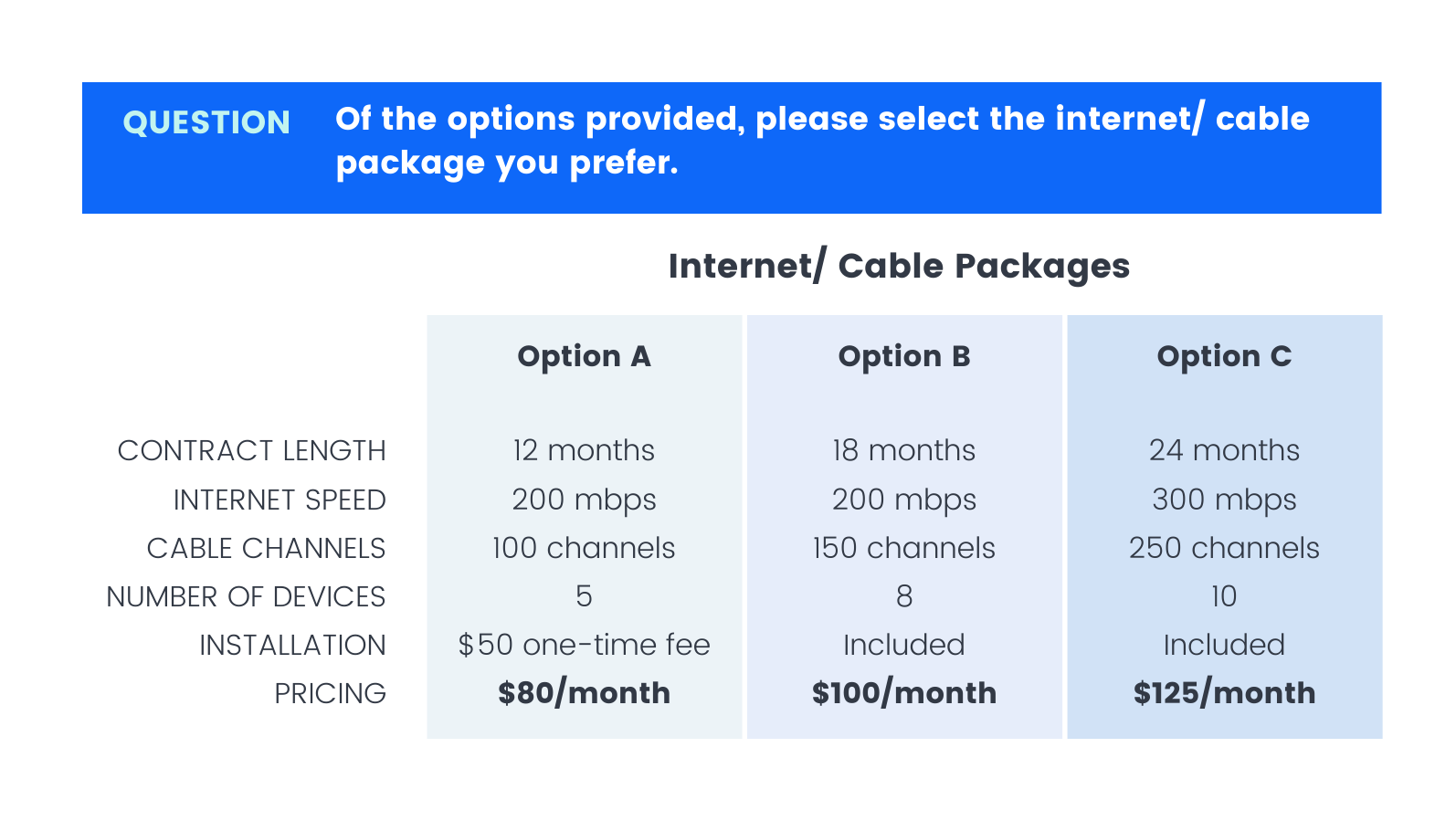Click the 24 months contract cell
Screen dimensions: 1456x821
tap(1224, 450)
